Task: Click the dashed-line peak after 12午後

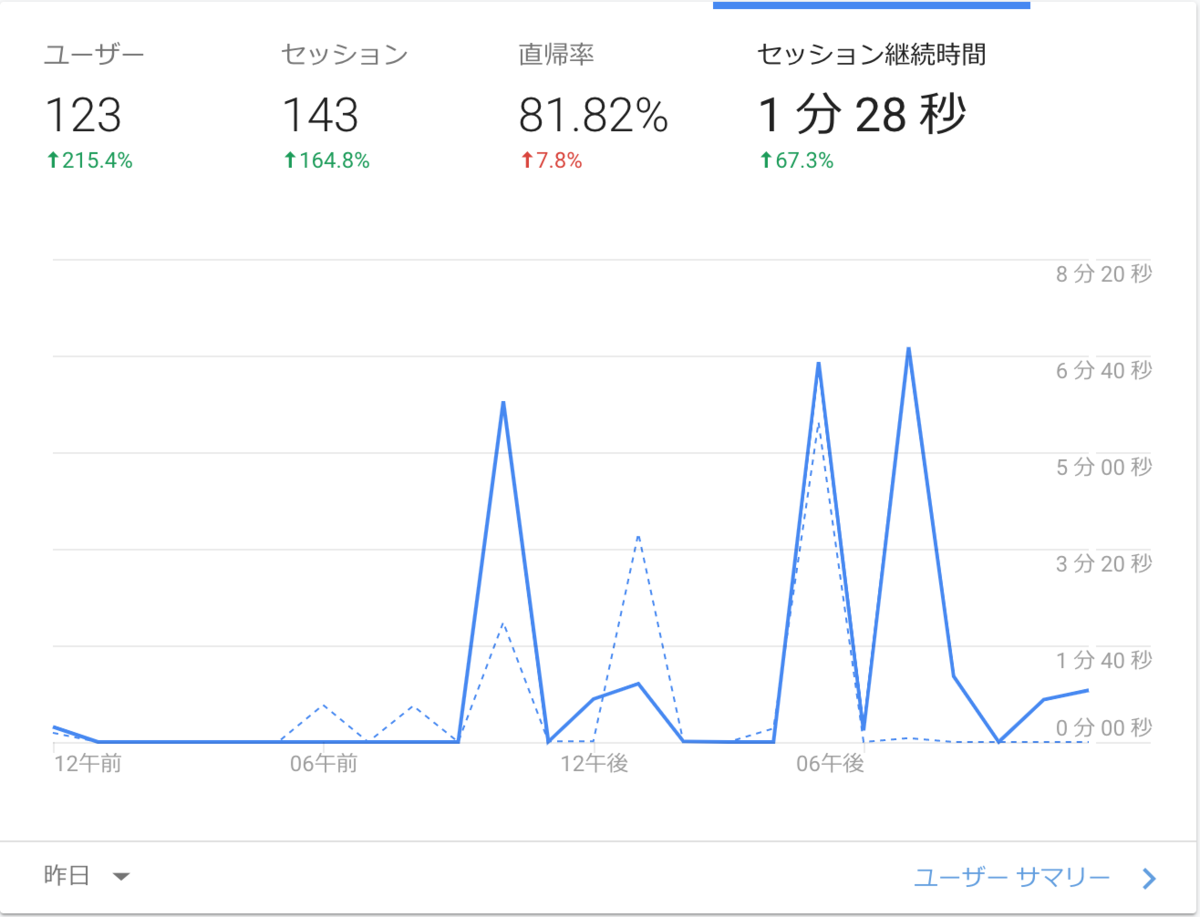Action: pos(638,537)
